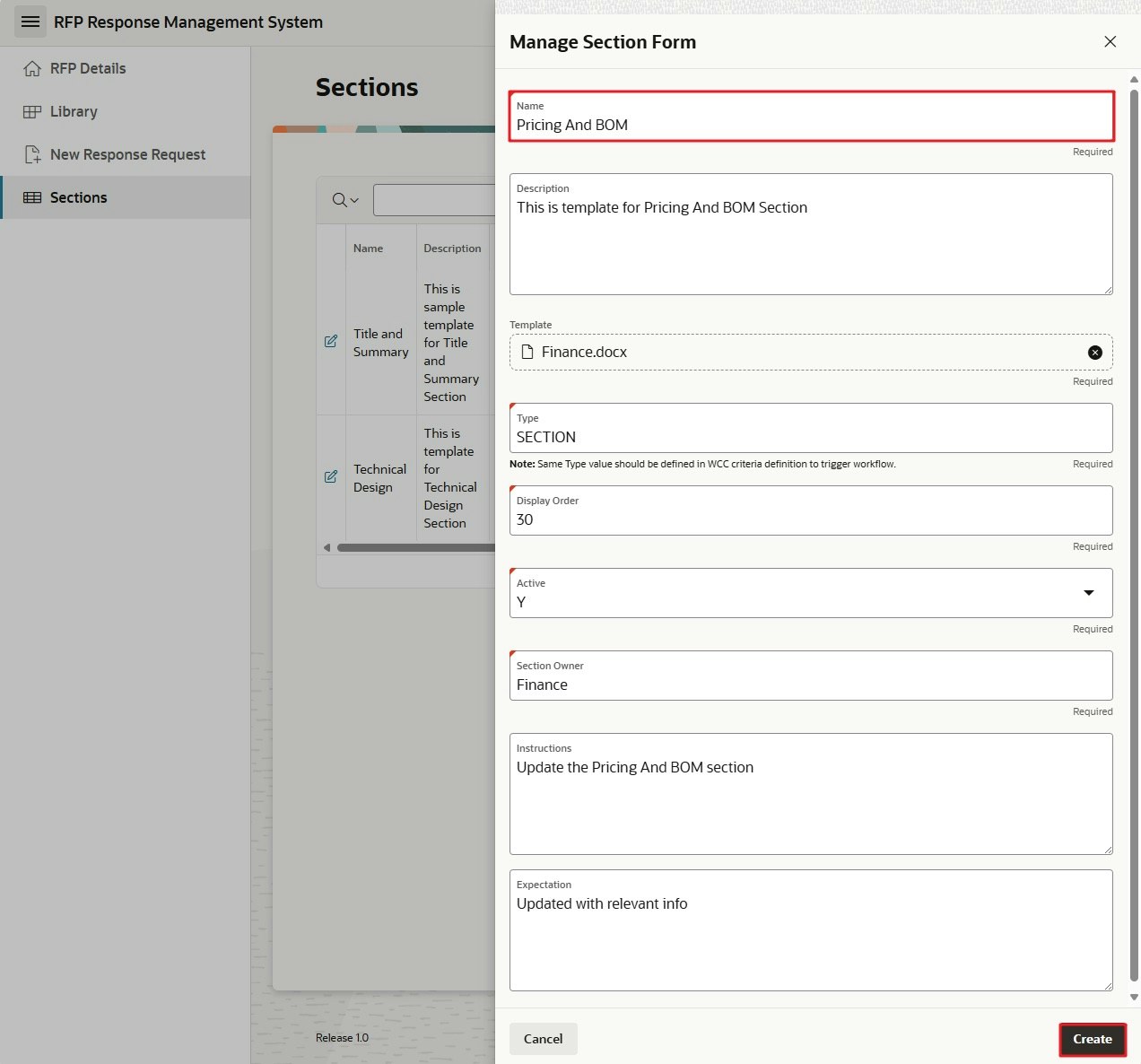Image resolution: width=1141 pixels, height=1064 pixels.
Task: Edit the Title and Summary section
Action: 330,342
